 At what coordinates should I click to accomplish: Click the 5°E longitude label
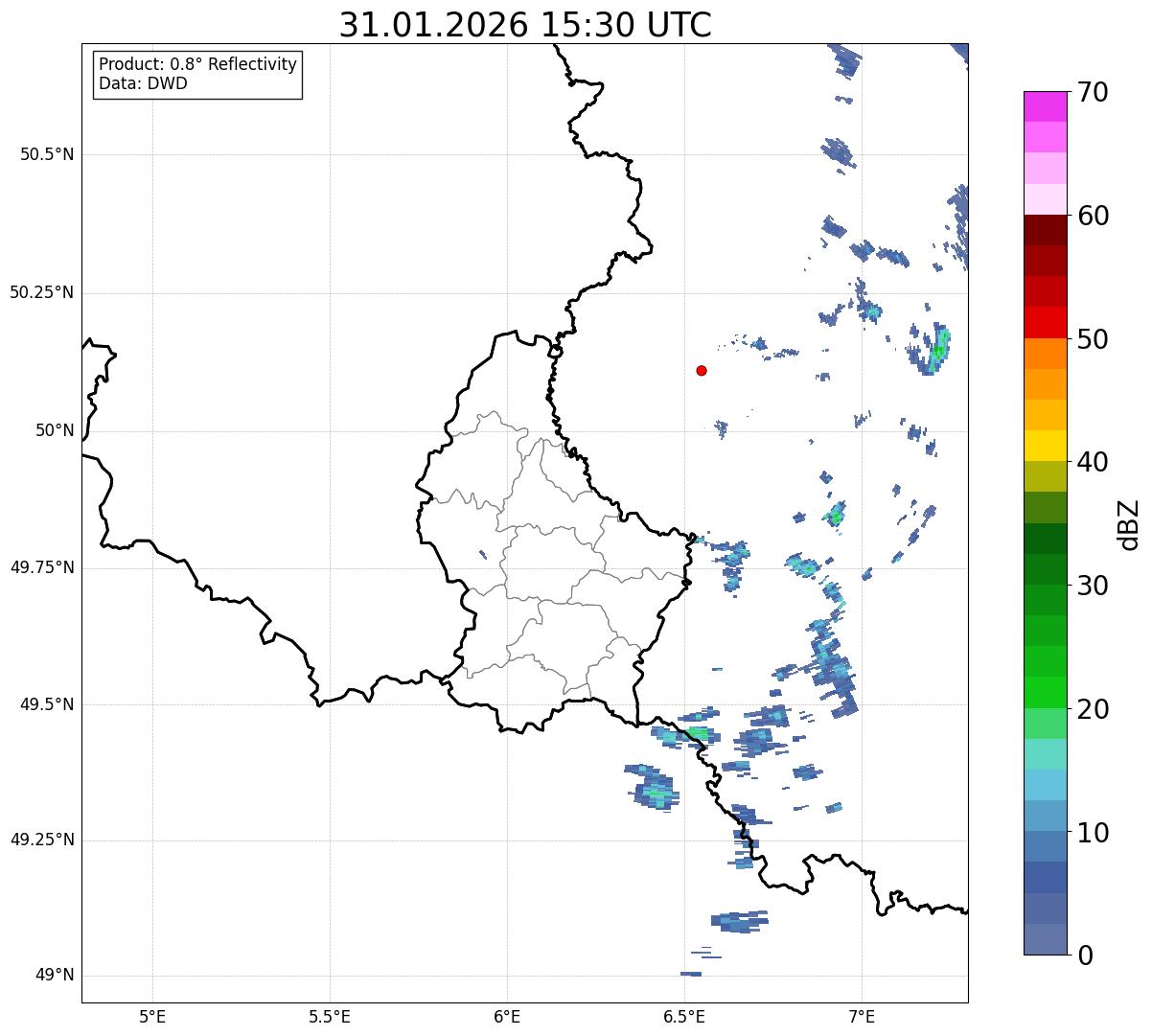coord(152,1016)
